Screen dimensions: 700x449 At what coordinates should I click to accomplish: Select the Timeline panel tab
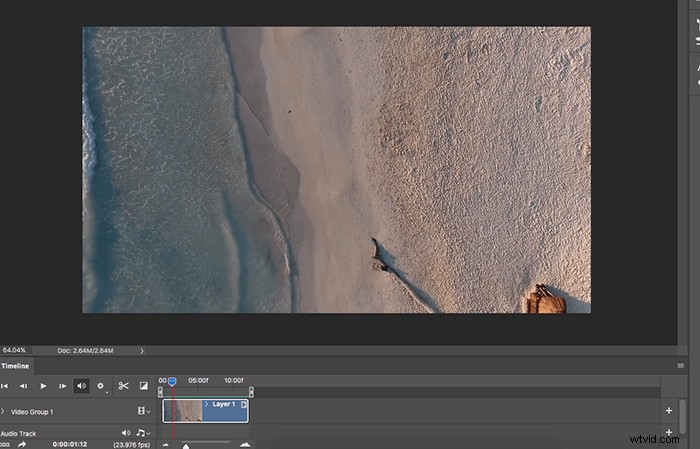point(16,366)
